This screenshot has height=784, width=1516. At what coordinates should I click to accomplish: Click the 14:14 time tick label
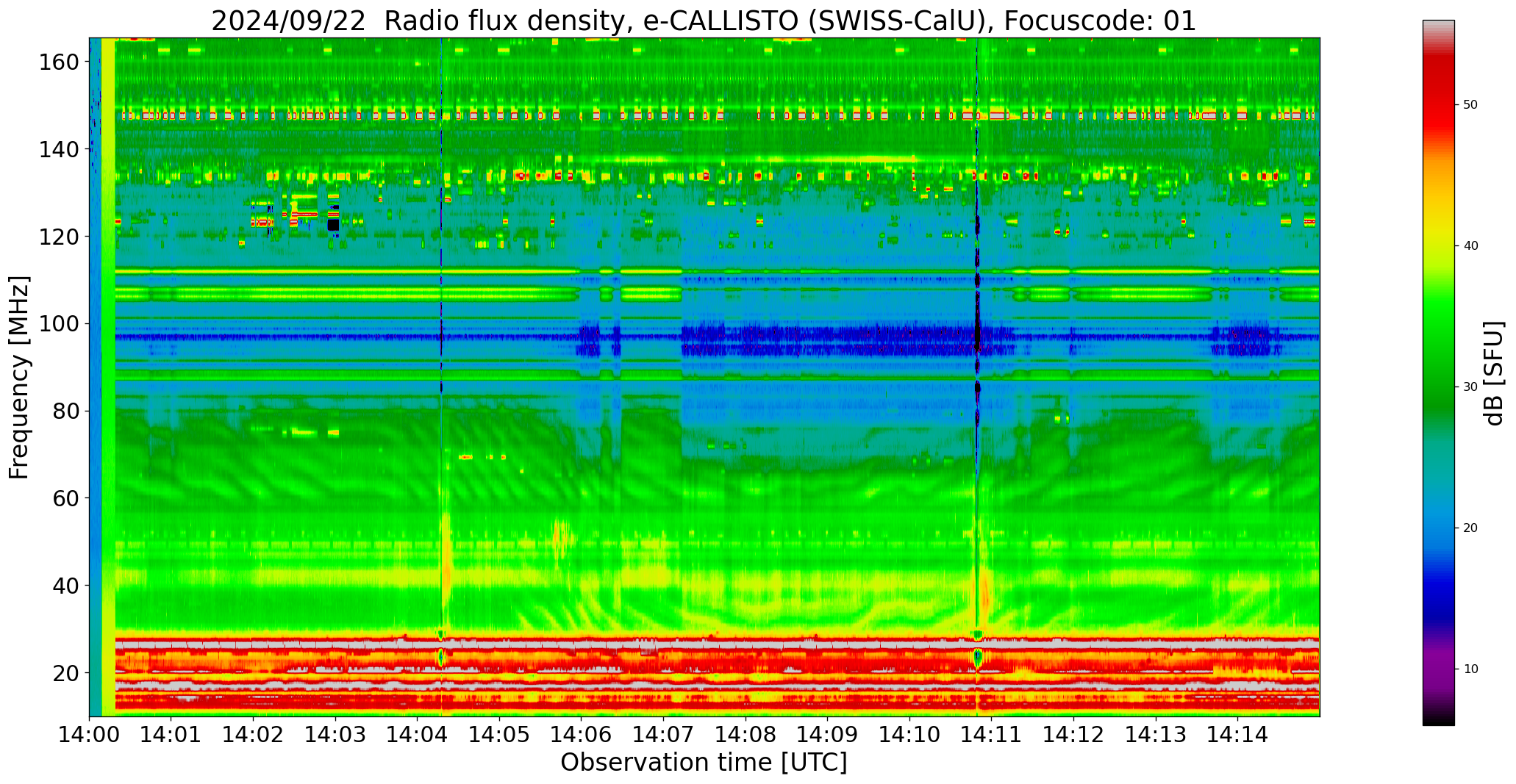[1237, 733]
